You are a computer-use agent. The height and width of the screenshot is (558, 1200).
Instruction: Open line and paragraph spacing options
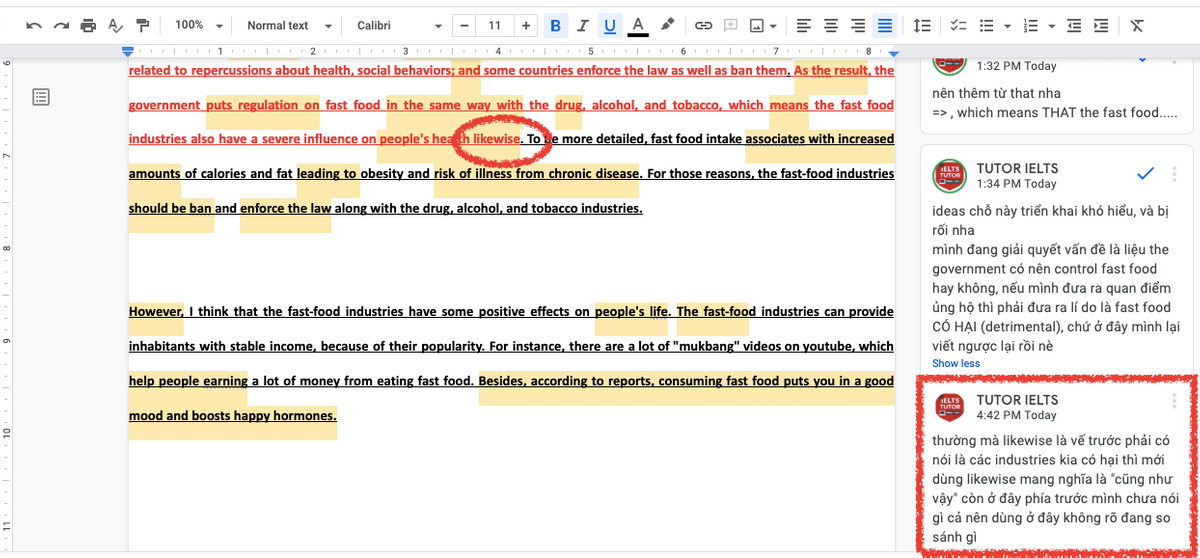[x=923, y=25]
